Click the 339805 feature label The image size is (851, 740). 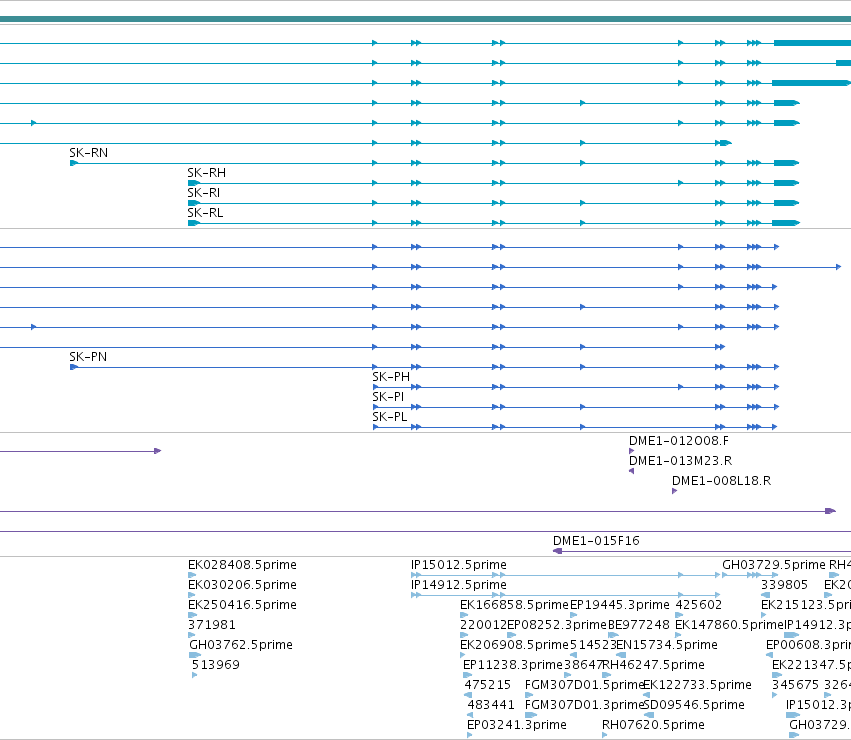(x=784, y=585)
